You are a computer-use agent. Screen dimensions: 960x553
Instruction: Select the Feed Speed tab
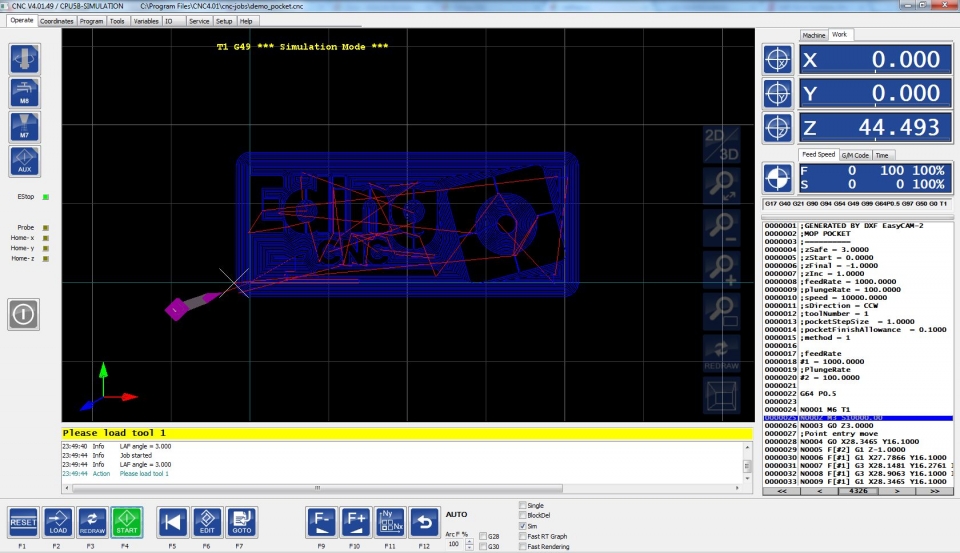818,154
